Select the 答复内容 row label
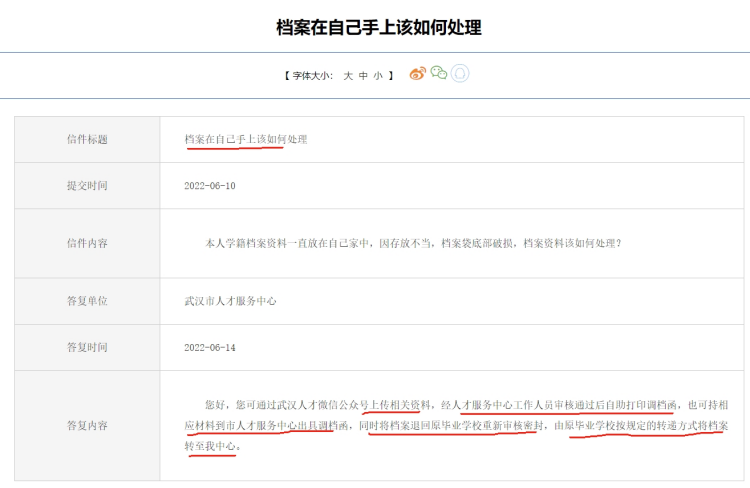Viewport: 750px width, 488px height. click(87, 425)
